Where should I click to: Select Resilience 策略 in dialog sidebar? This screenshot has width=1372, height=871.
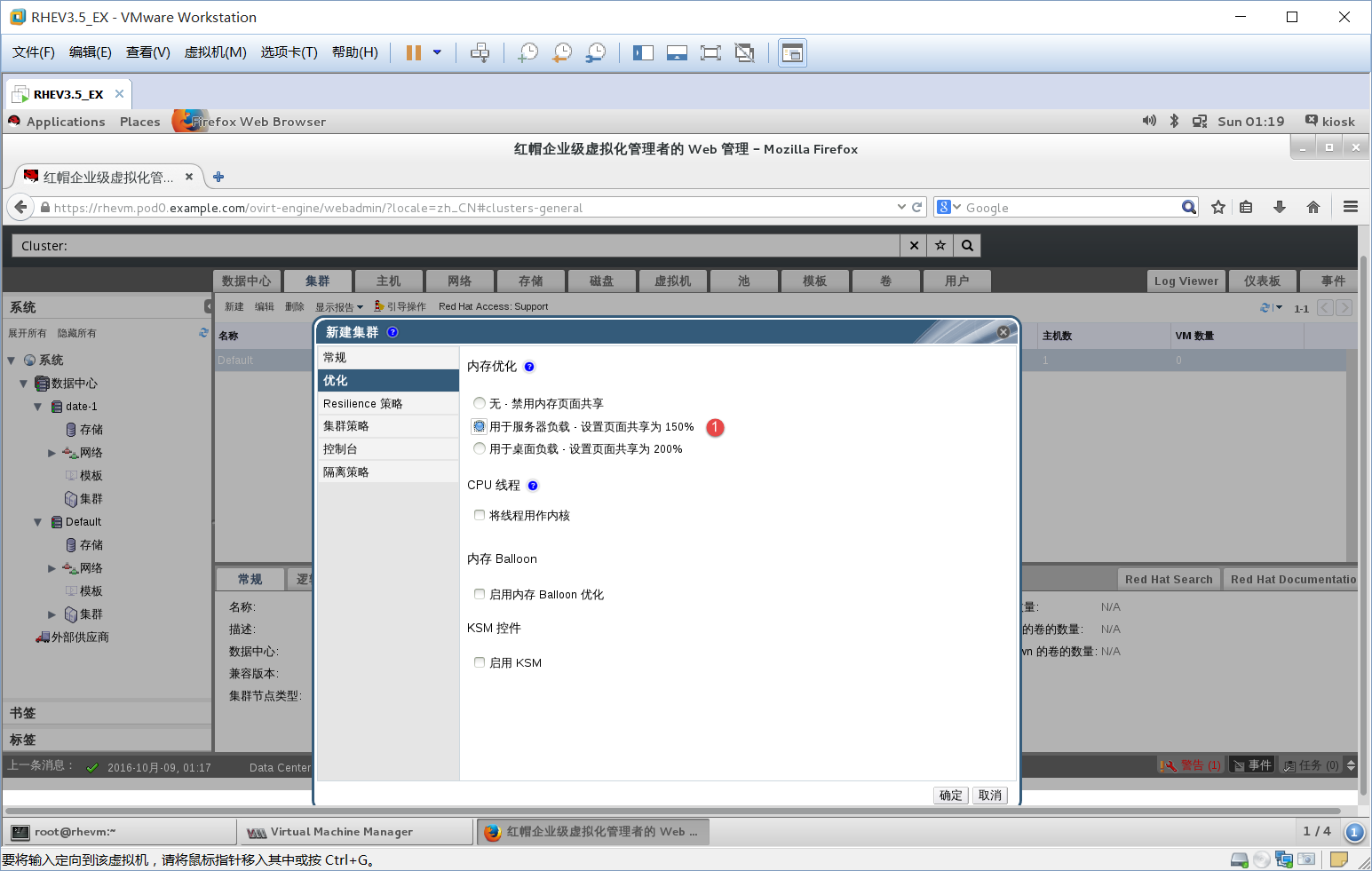click(388, 403)
